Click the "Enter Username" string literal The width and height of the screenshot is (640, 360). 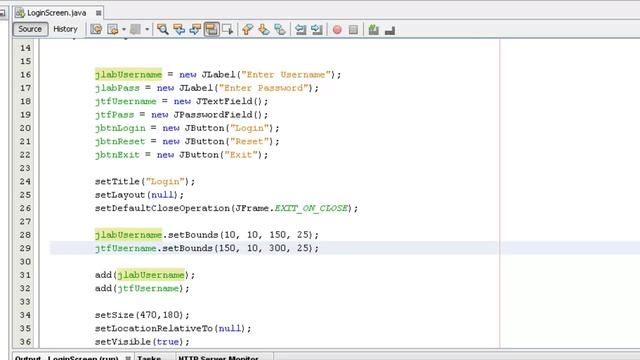click(x=285, y=75)
